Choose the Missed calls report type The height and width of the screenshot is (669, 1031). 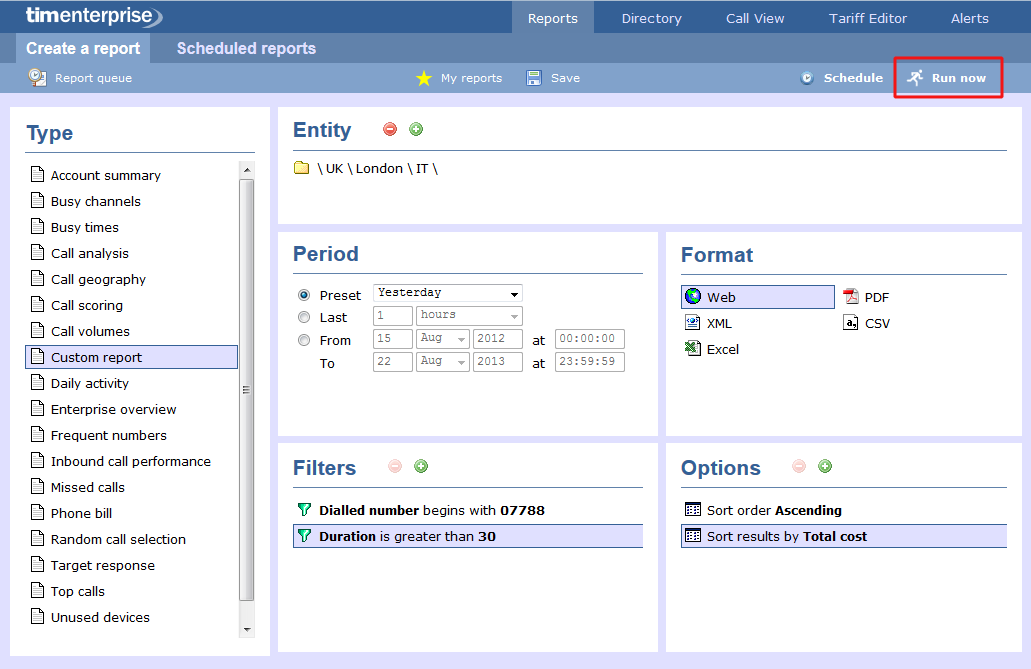[x=88, y=487]
